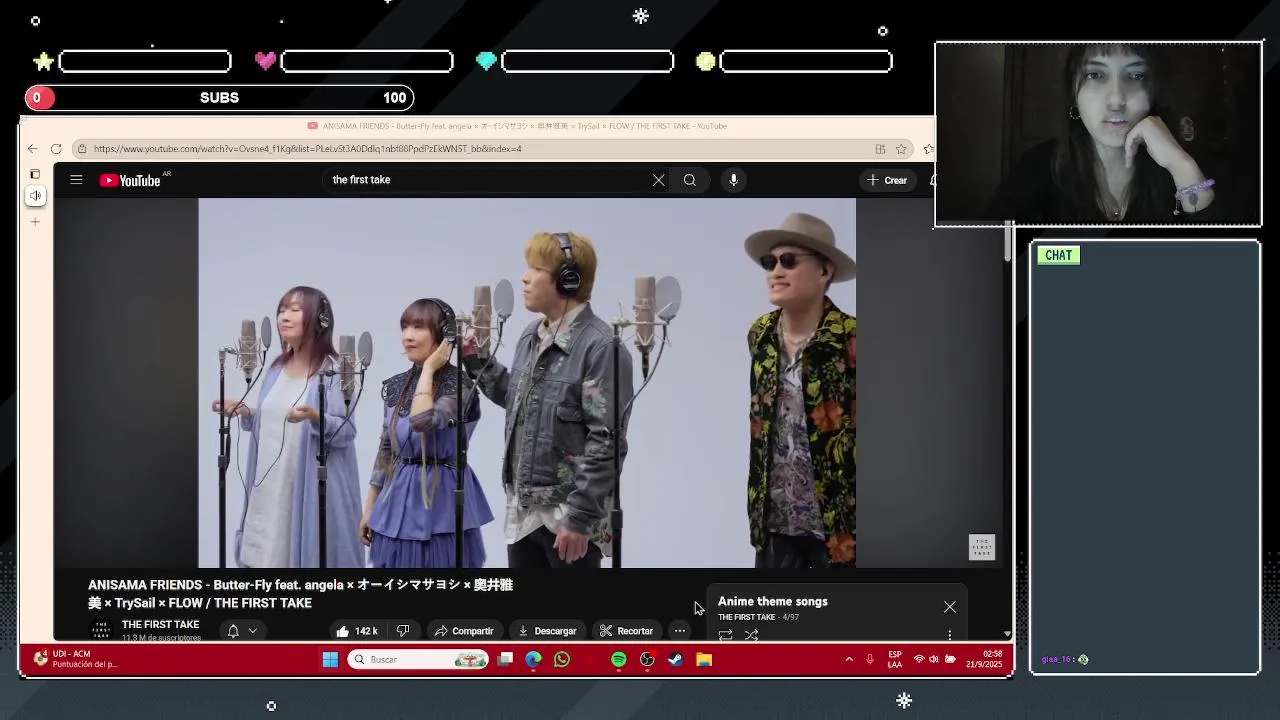Viewport: 1280px width, 720px height.
Task: Click Descargar to download video
Action: 547,631
